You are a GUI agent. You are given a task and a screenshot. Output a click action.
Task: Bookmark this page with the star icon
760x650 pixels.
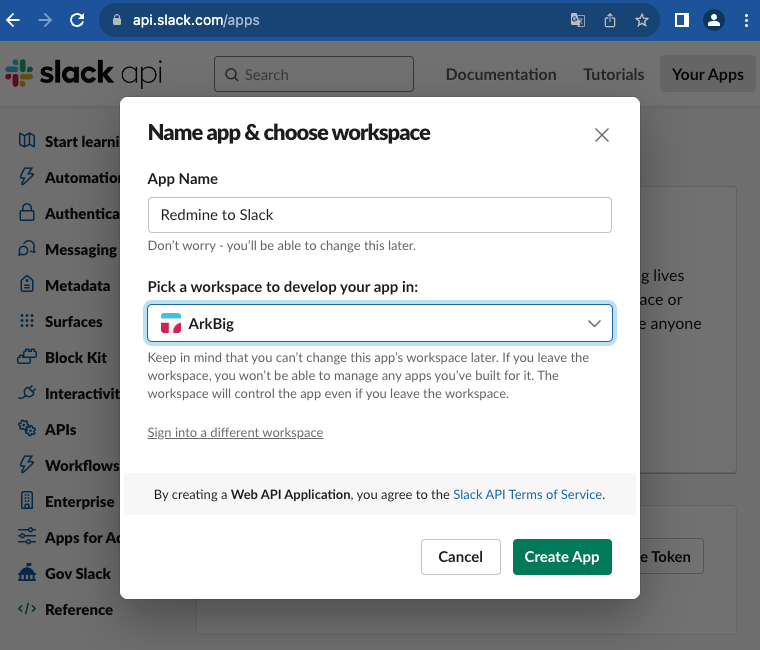[642, 20]
